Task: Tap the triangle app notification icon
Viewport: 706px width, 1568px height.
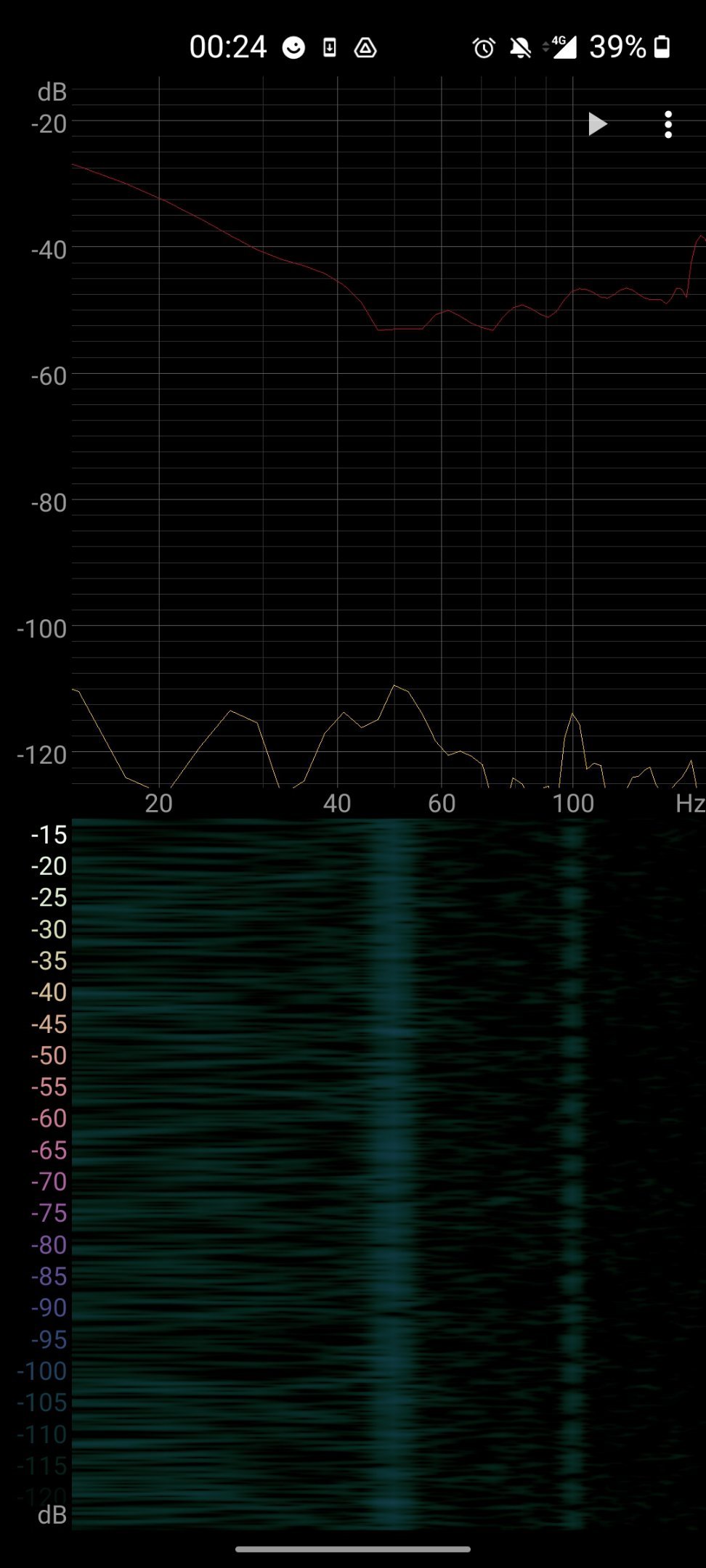Action: [x=365, y=48]
